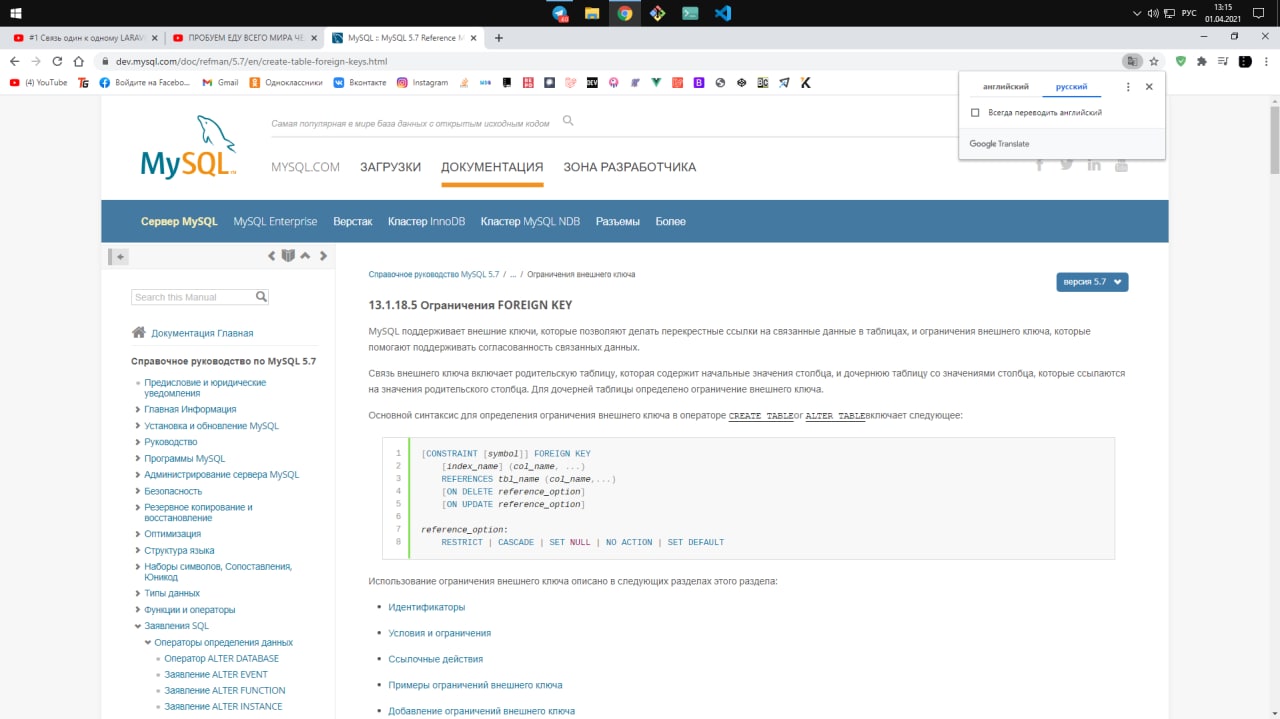Open 'Примеры ограничений внешнего ключа' link
Viewport: 1280px width, 719px height.
pos(475,685)
